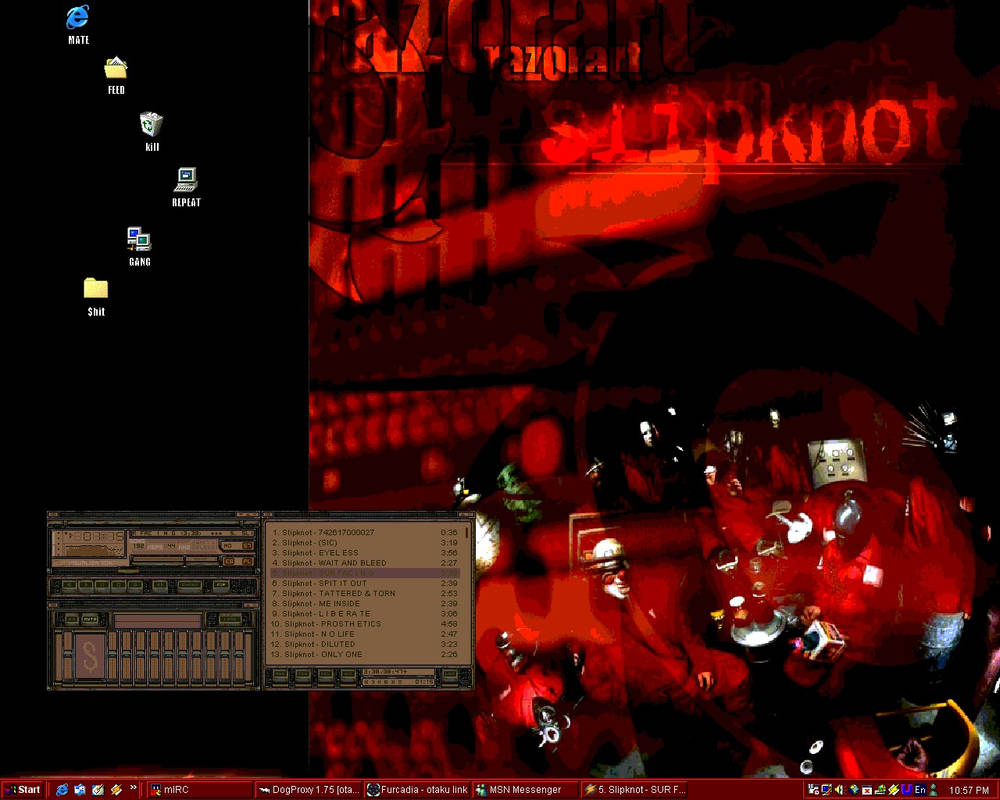Click the blue U icon in the system tray

pos(906,790)
